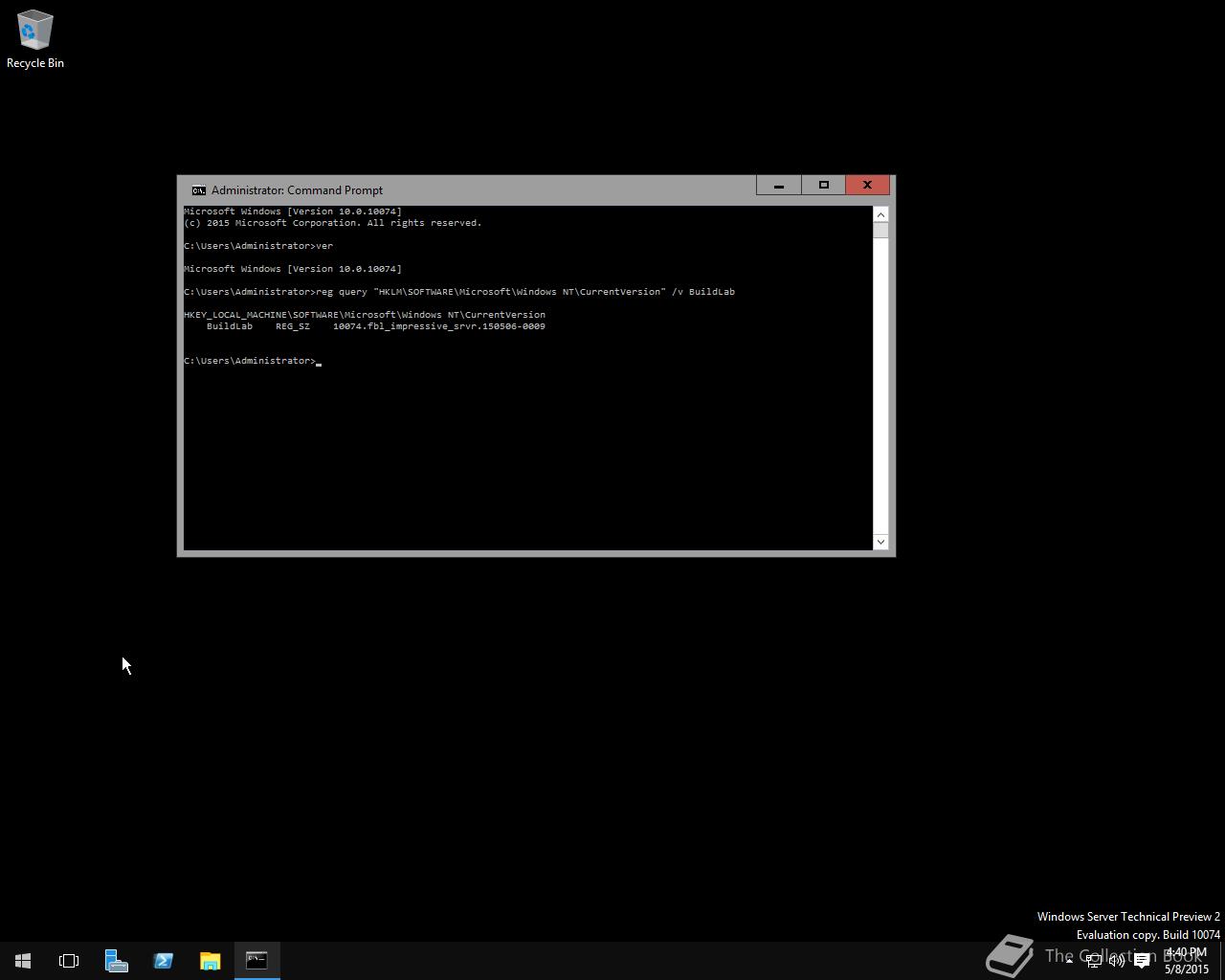Click the BuildLab registry value line
The image size is (1225, 980).
(x=375, y=326)
